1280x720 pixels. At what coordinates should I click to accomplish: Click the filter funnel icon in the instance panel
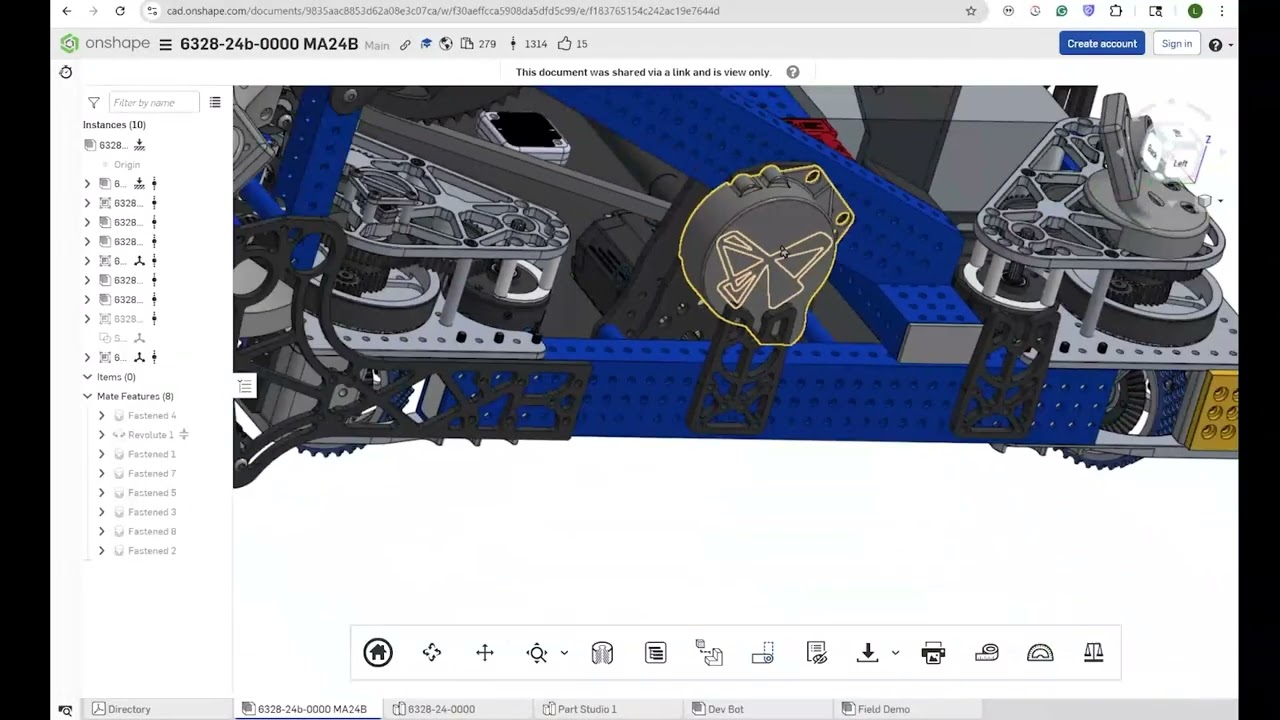pyautogui.click(x=94, y=102)
